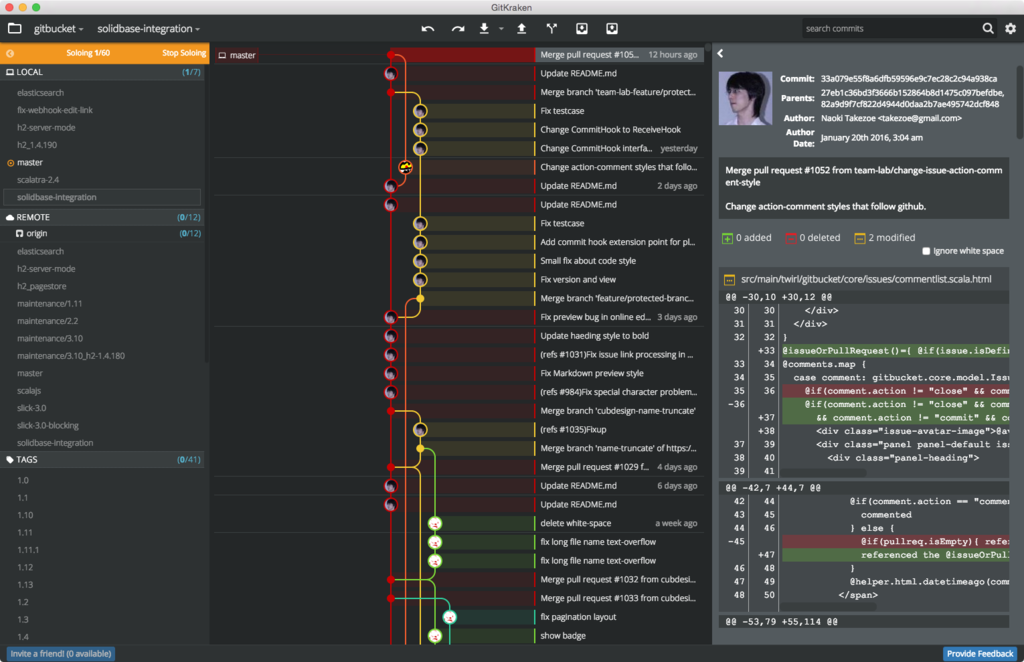The width and height of the screenshot is (1024, 662).
Task: Select remote branch maintenance/2.2
Action: click(47, 321)
